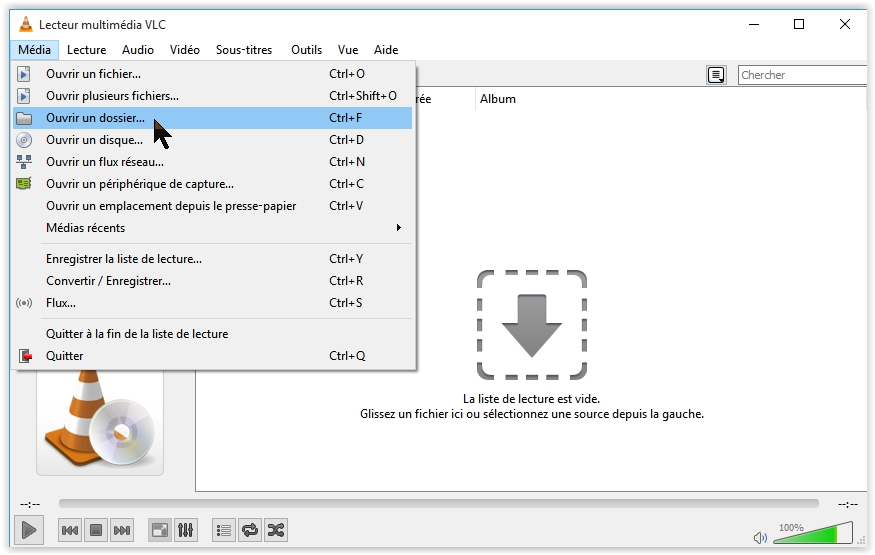Open the Audio menu
Image resolution: width=875 pixels, height=555 pixels.
pyautogui.click(x=138, y=50)
